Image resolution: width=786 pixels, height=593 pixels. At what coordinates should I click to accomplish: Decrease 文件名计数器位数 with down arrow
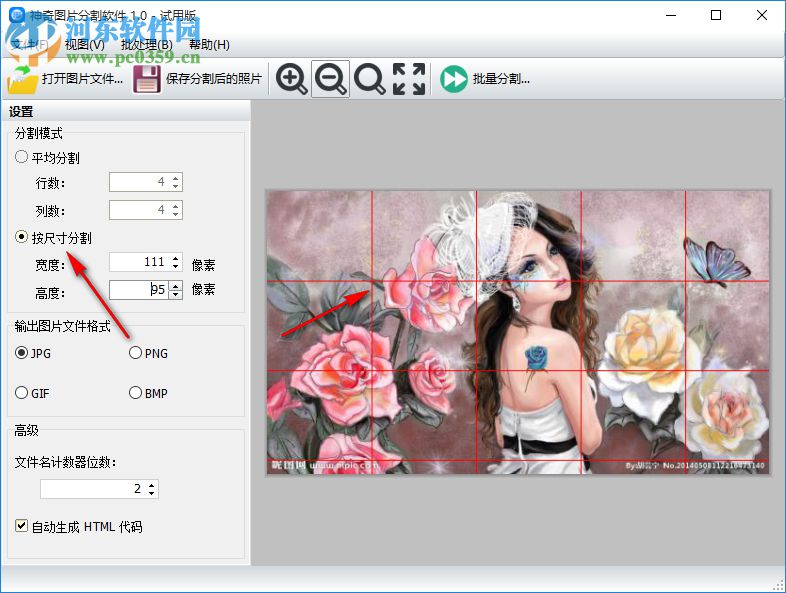[152, 493]
